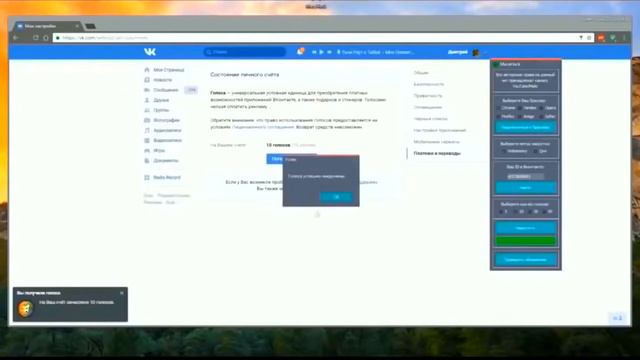
Task: Click the currently playing track title
Action: coord(378,52)
